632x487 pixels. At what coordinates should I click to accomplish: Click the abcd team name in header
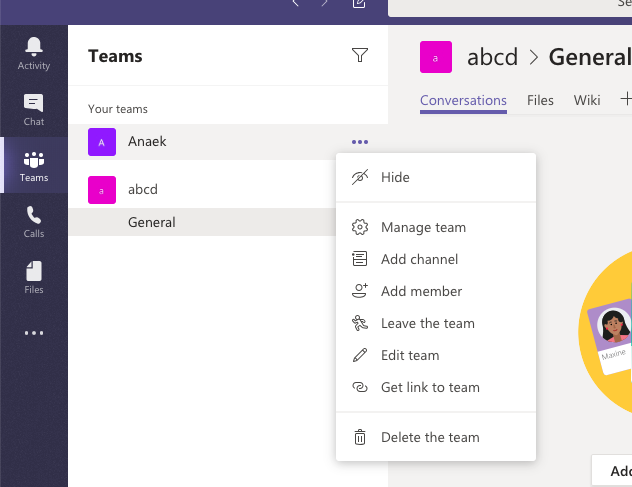pyautogui.click(x=493, y=57)
